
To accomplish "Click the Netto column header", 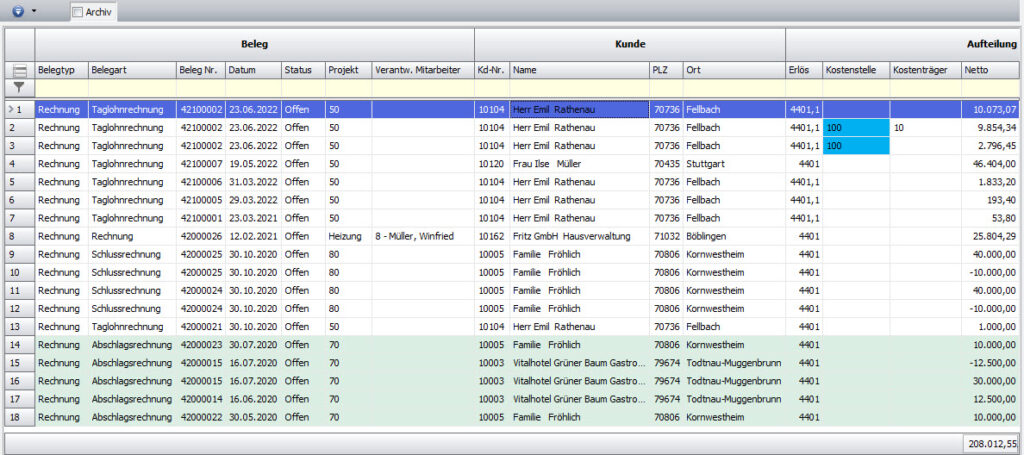I will (989, 70).
